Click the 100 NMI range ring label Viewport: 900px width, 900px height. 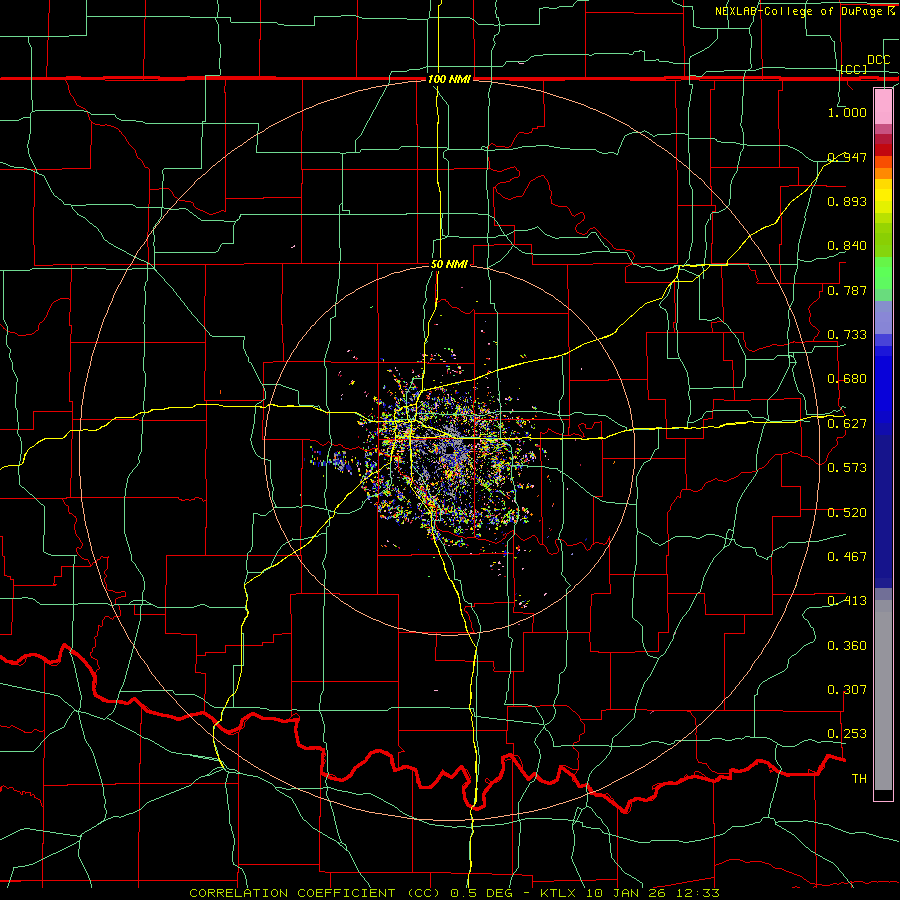(449, 79)
